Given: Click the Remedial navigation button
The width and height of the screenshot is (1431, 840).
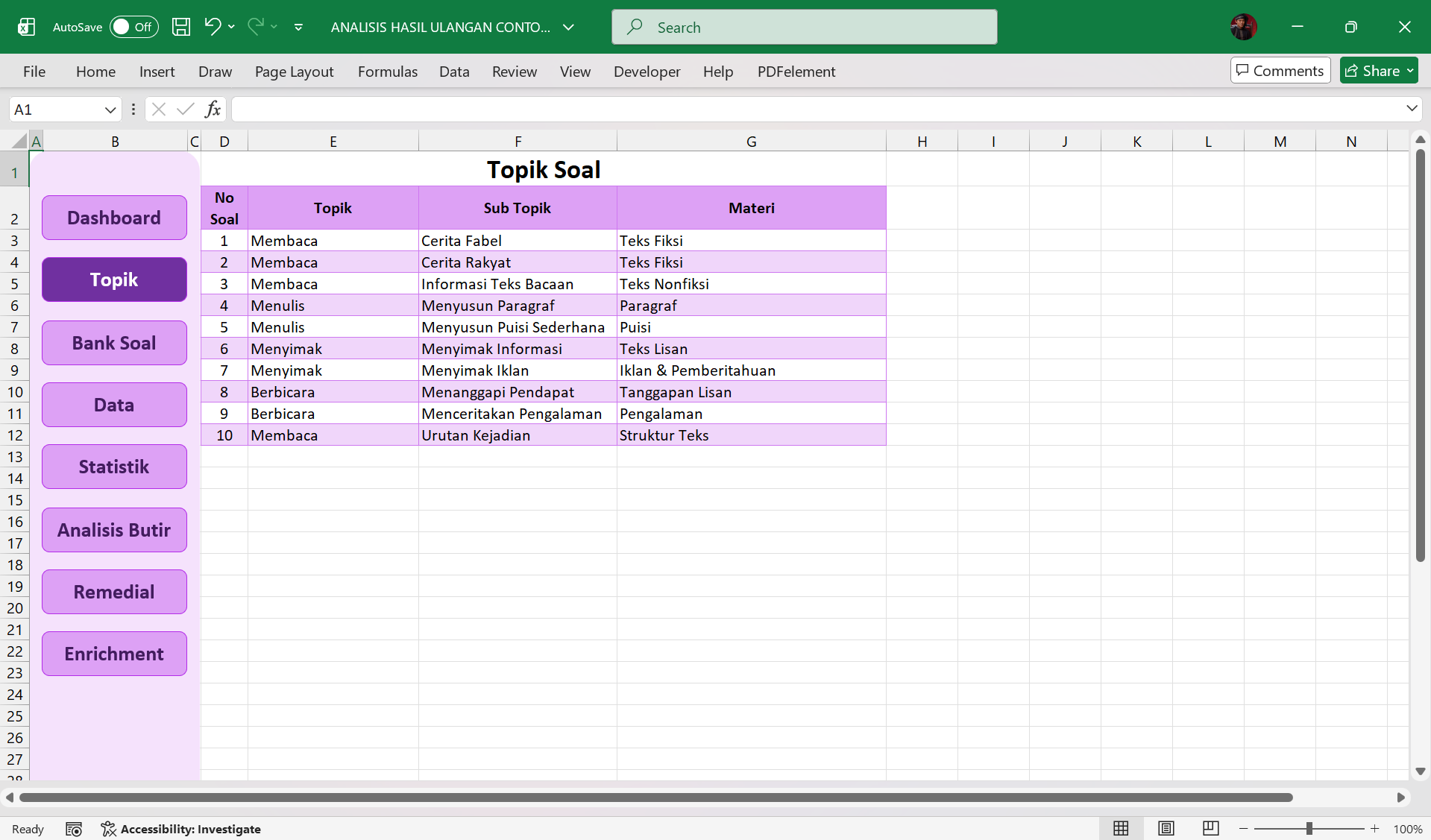Looking at the screenshot, I should (x=114, y=592).
